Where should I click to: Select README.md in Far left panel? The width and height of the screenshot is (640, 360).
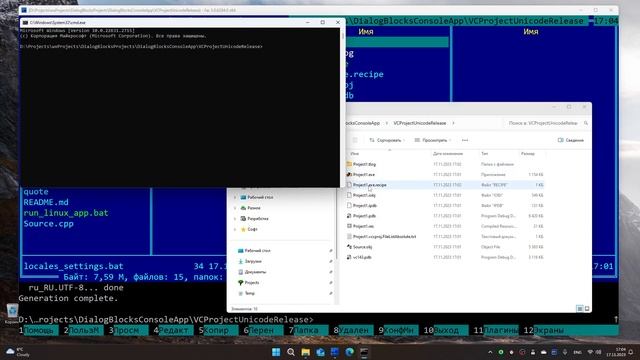(46, 202)
